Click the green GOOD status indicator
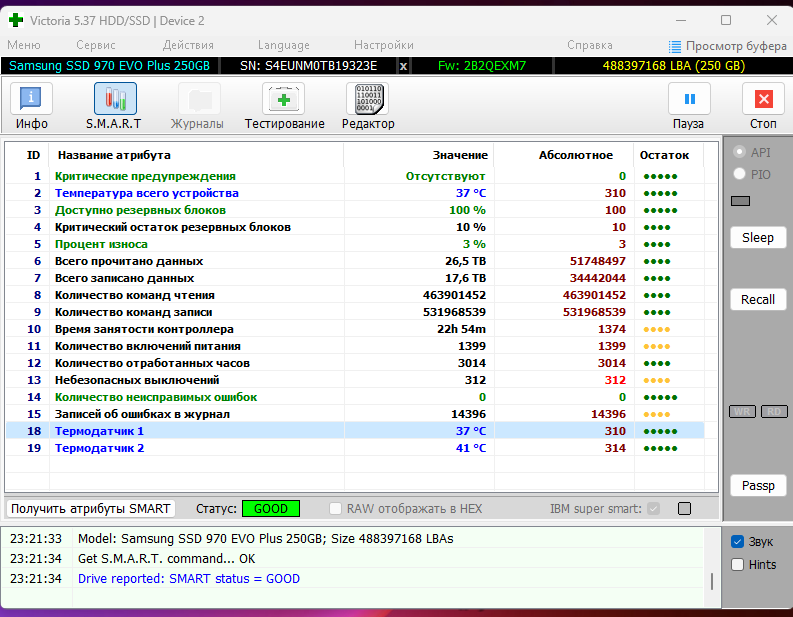 (271, 508)
